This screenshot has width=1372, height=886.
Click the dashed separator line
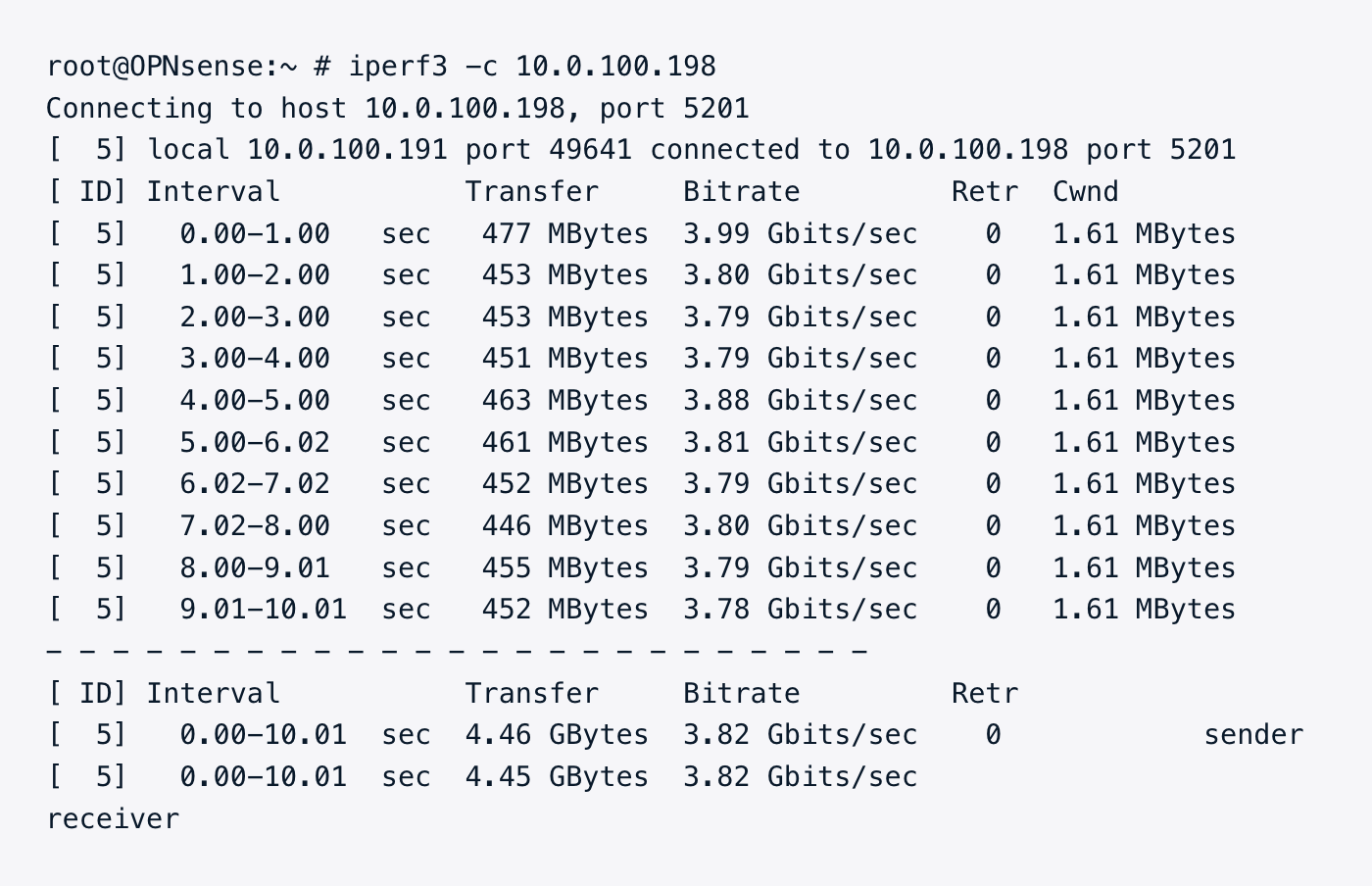click(457, 650)
